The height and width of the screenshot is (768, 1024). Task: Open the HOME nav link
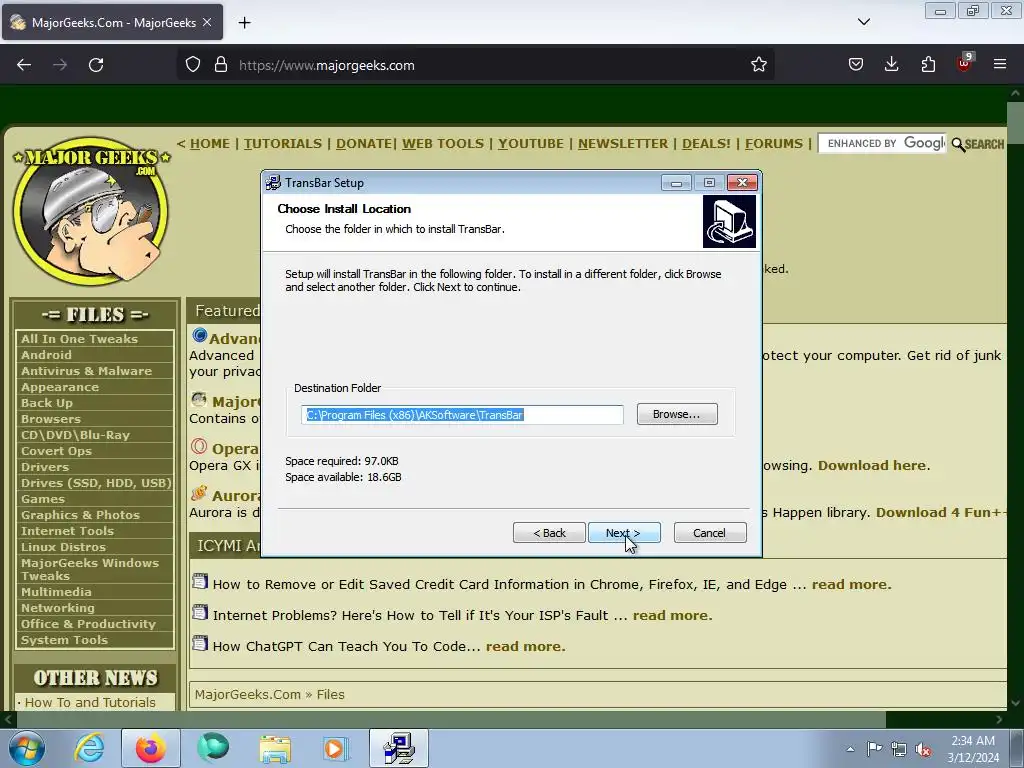(x=210, y=144)
